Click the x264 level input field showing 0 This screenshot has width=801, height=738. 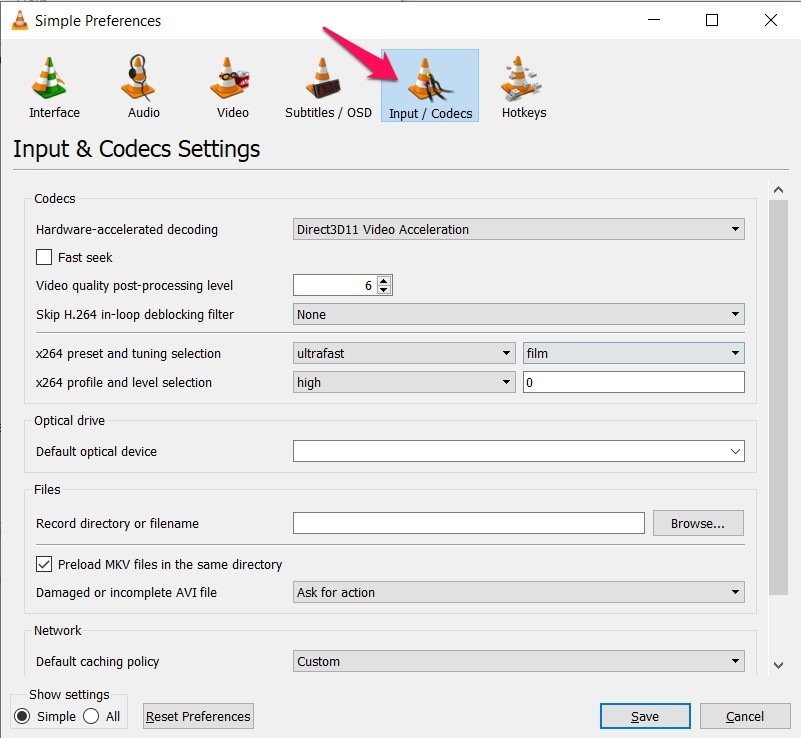(633, 382)
